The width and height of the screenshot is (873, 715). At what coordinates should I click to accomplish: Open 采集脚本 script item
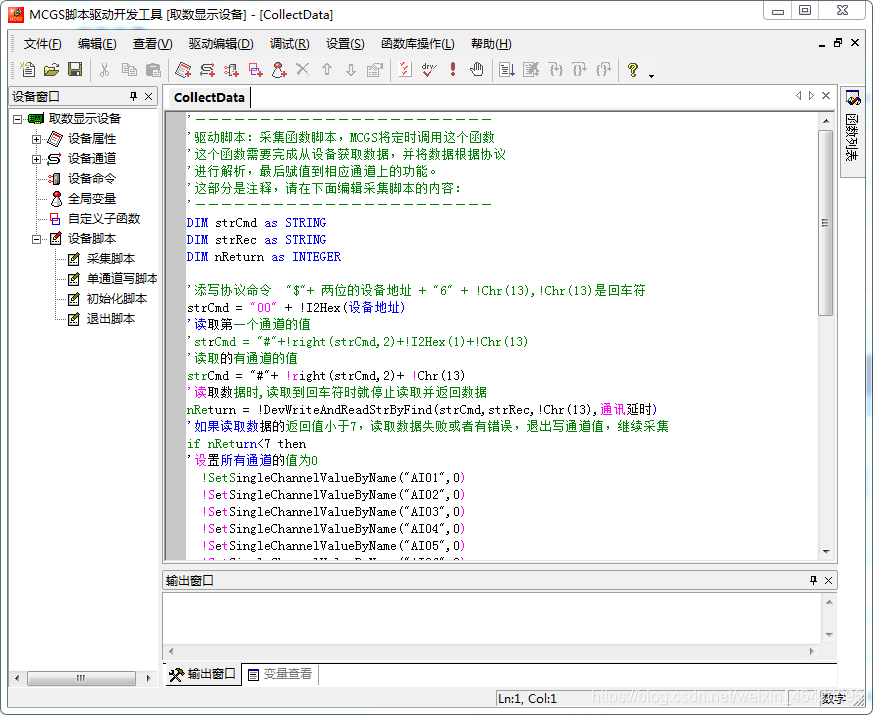111,258
